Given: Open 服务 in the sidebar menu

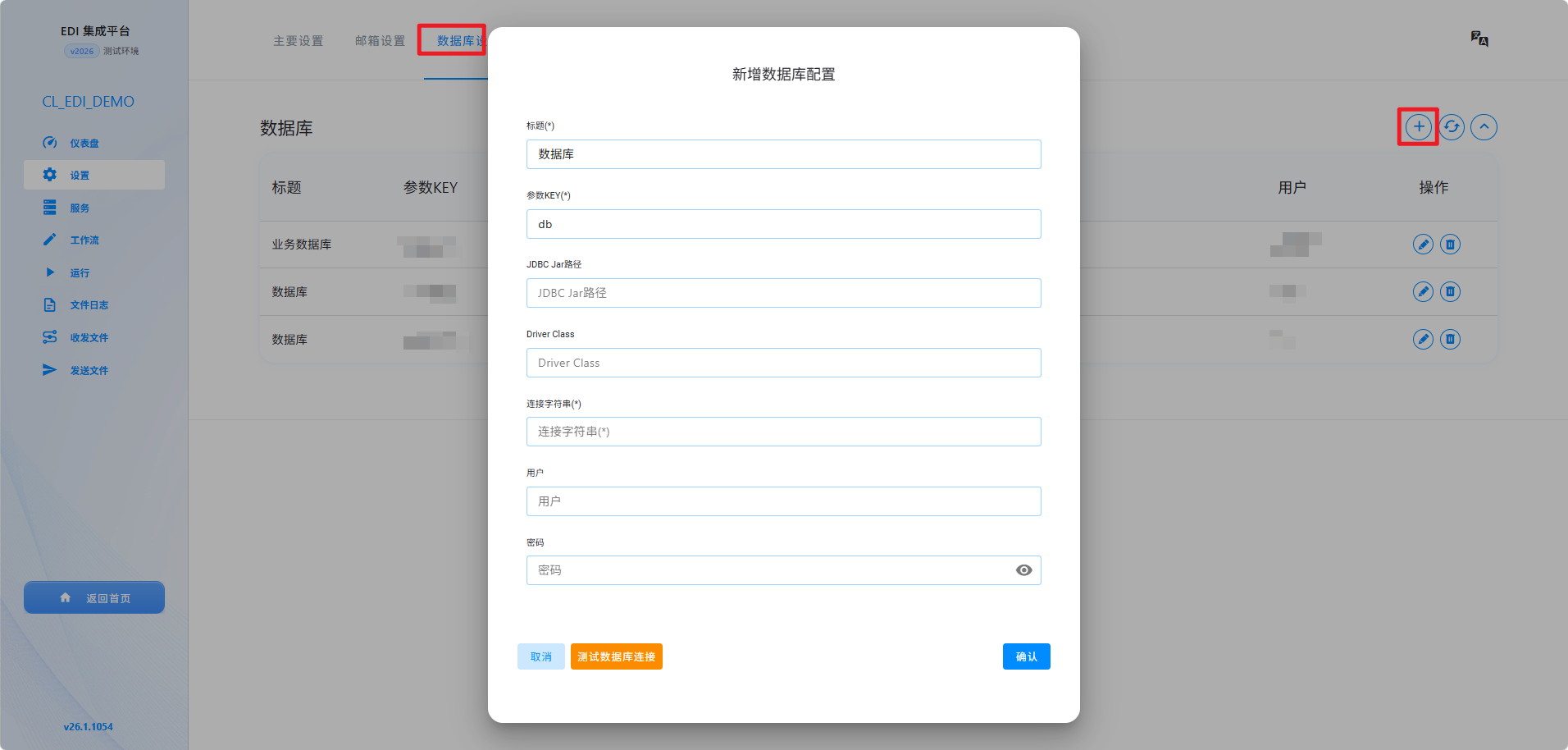Looking at the screenshot, I should point(80,208).
